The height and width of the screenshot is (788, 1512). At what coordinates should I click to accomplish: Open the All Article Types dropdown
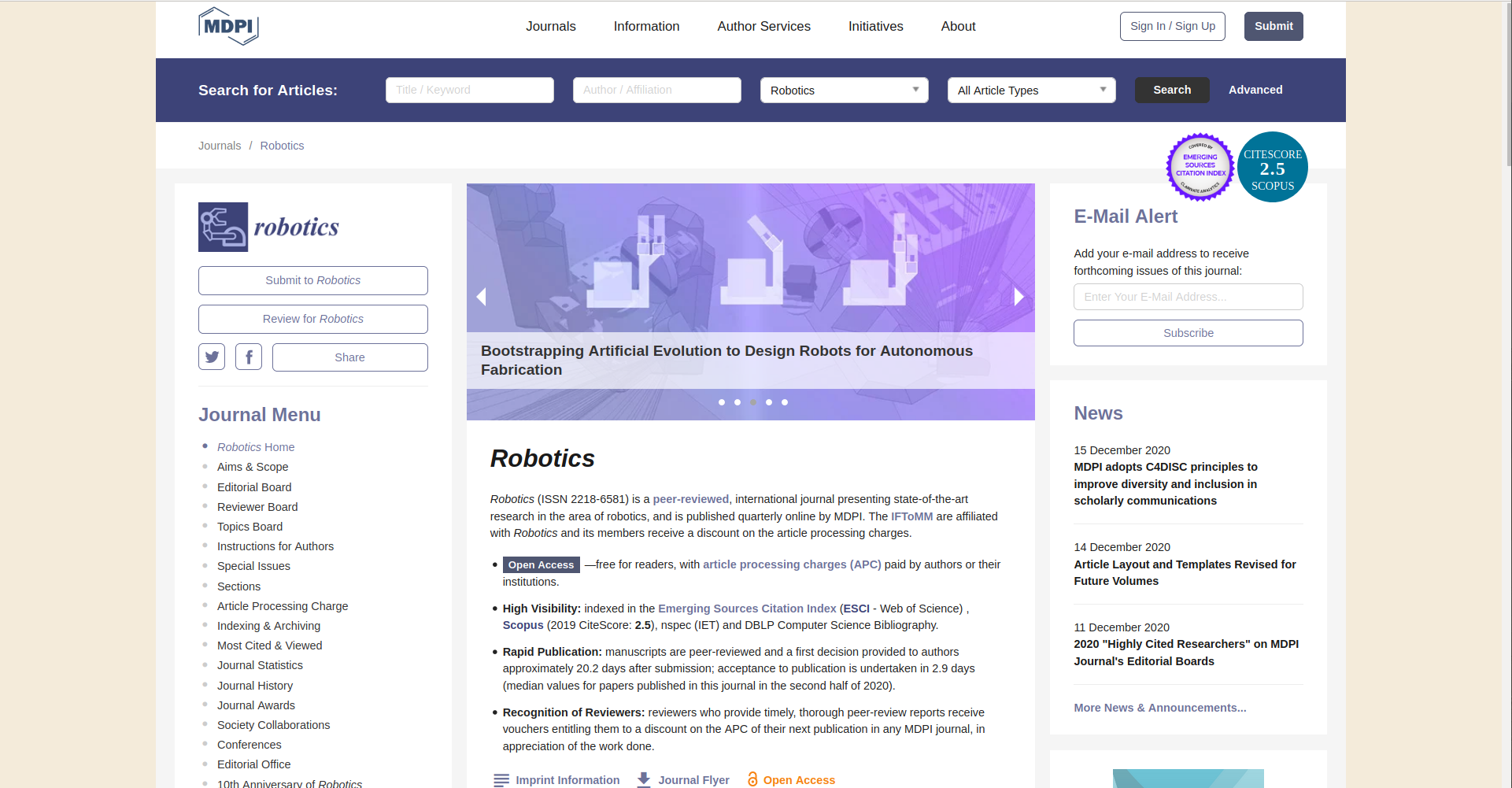click(x=1031, y=91)
